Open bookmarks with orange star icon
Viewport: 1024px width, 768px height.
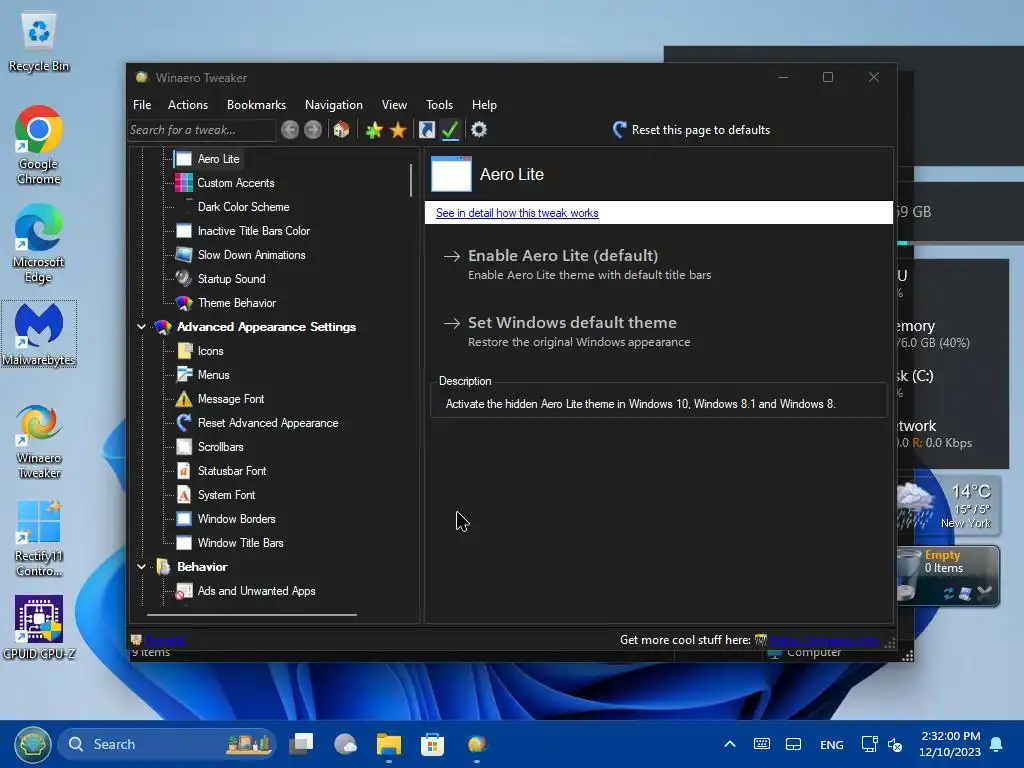pyautogui.click(x=398, y=130)
